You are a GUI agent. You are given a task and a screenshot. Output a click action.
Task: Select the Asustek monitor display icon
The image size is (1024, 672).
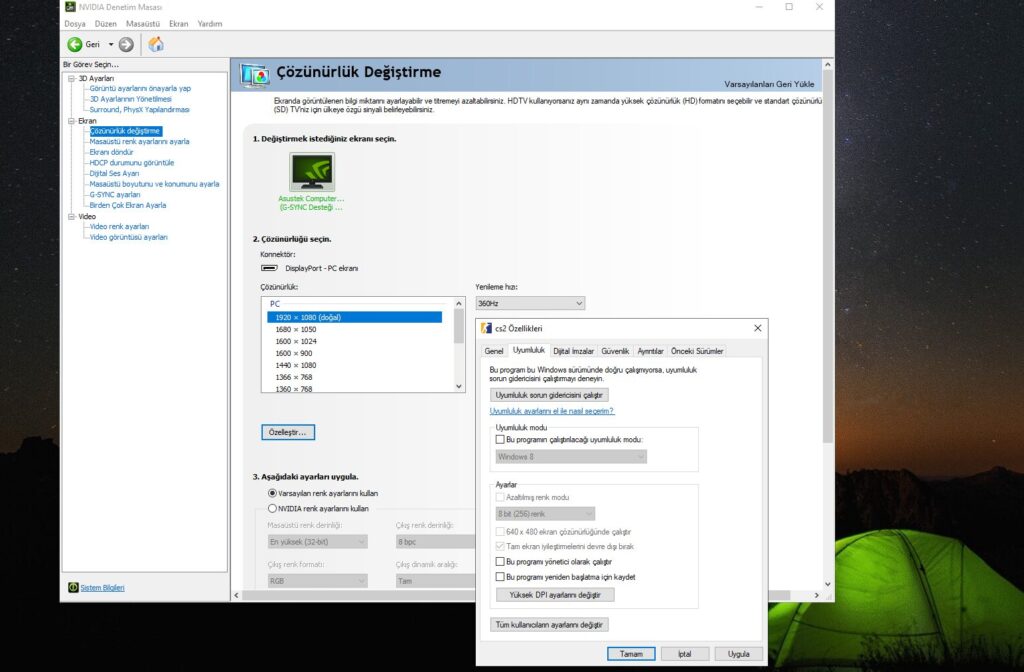click(312, 171)
